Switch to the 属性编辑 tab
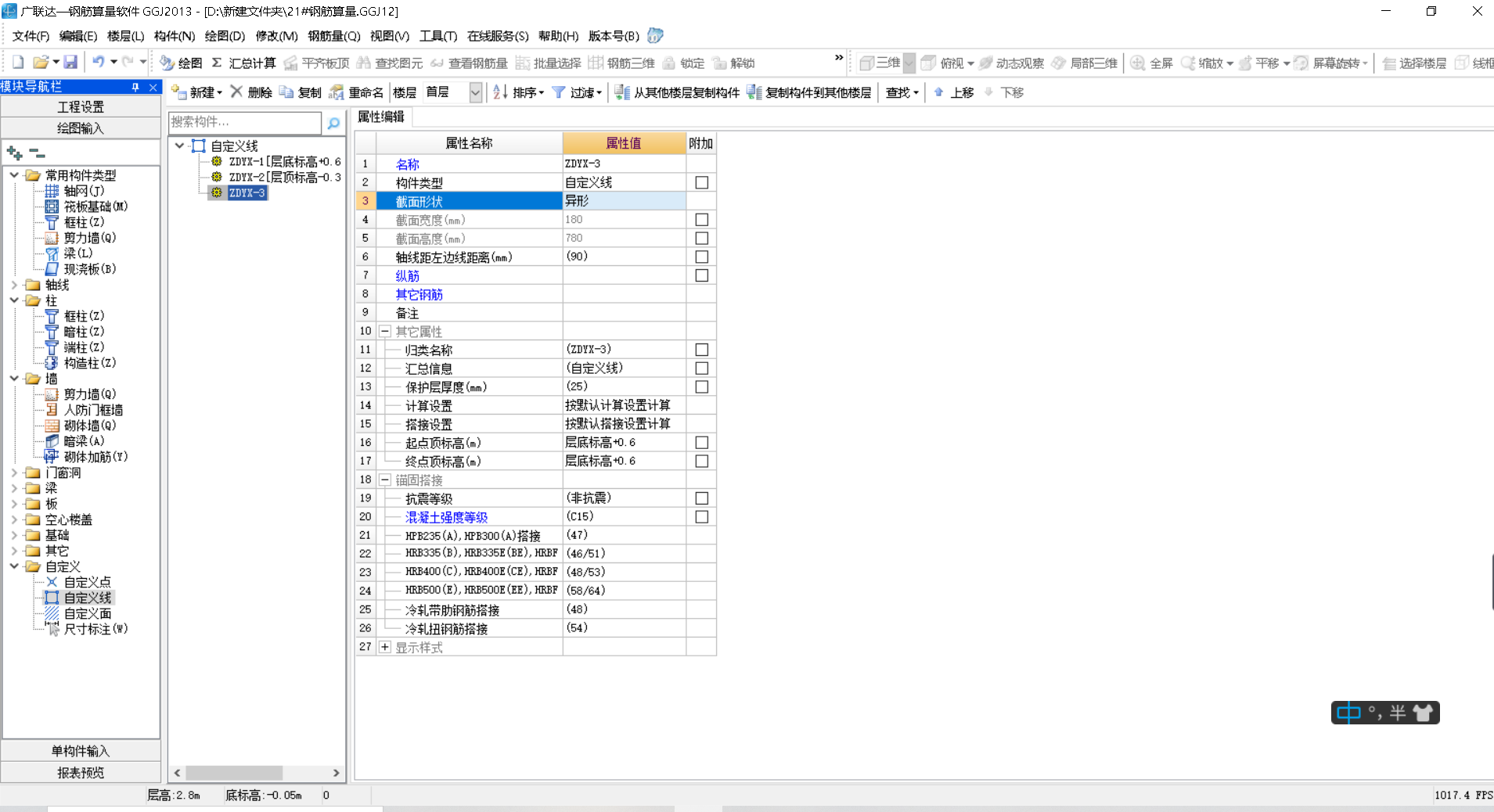Screen dimensions: 1494x812 [381, 117]
